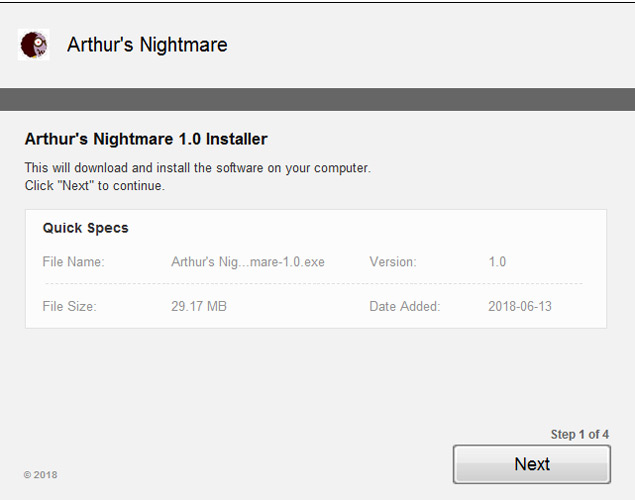
Task: Click the Date Added label
Action: [x=405, y=306]
